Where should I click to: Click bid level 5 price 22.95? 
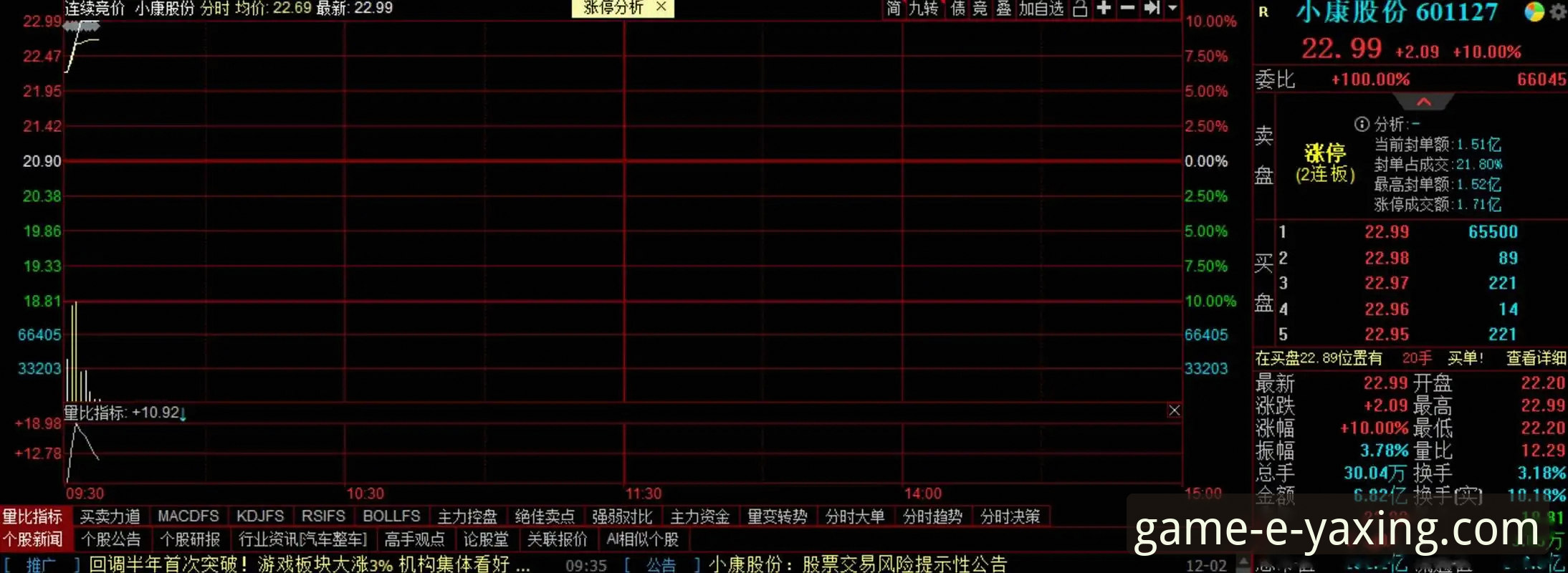click(1386, 334)
